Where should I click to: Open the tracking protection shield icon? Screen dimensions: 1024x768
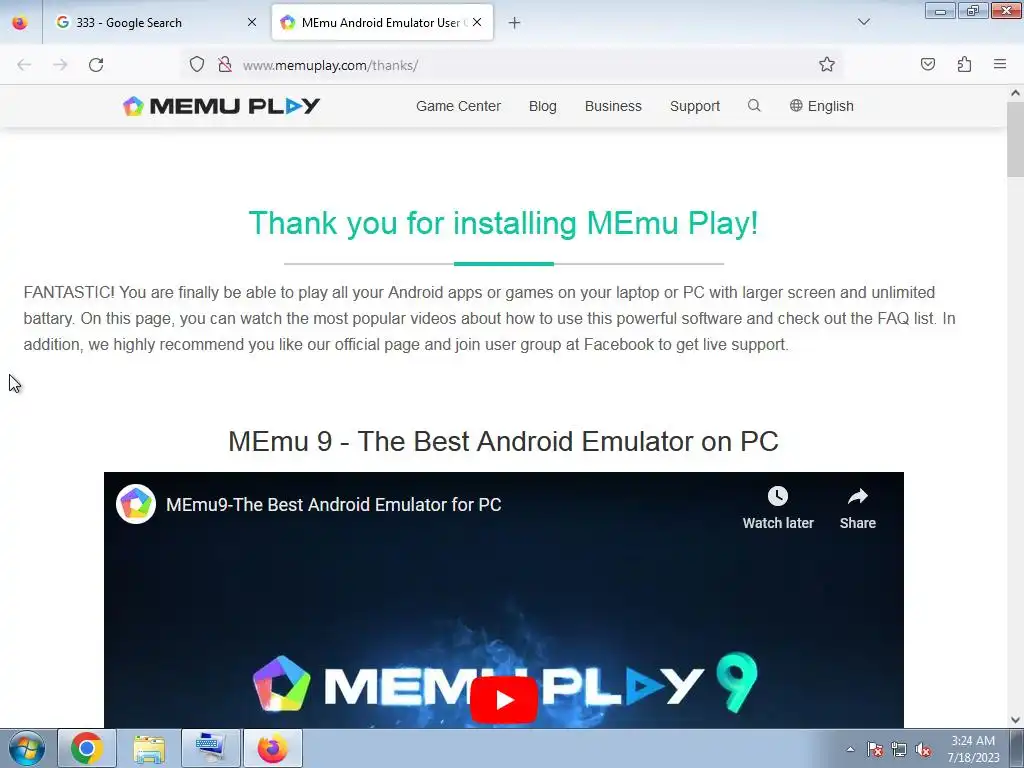pyautogui.click(x=197, y=64)
